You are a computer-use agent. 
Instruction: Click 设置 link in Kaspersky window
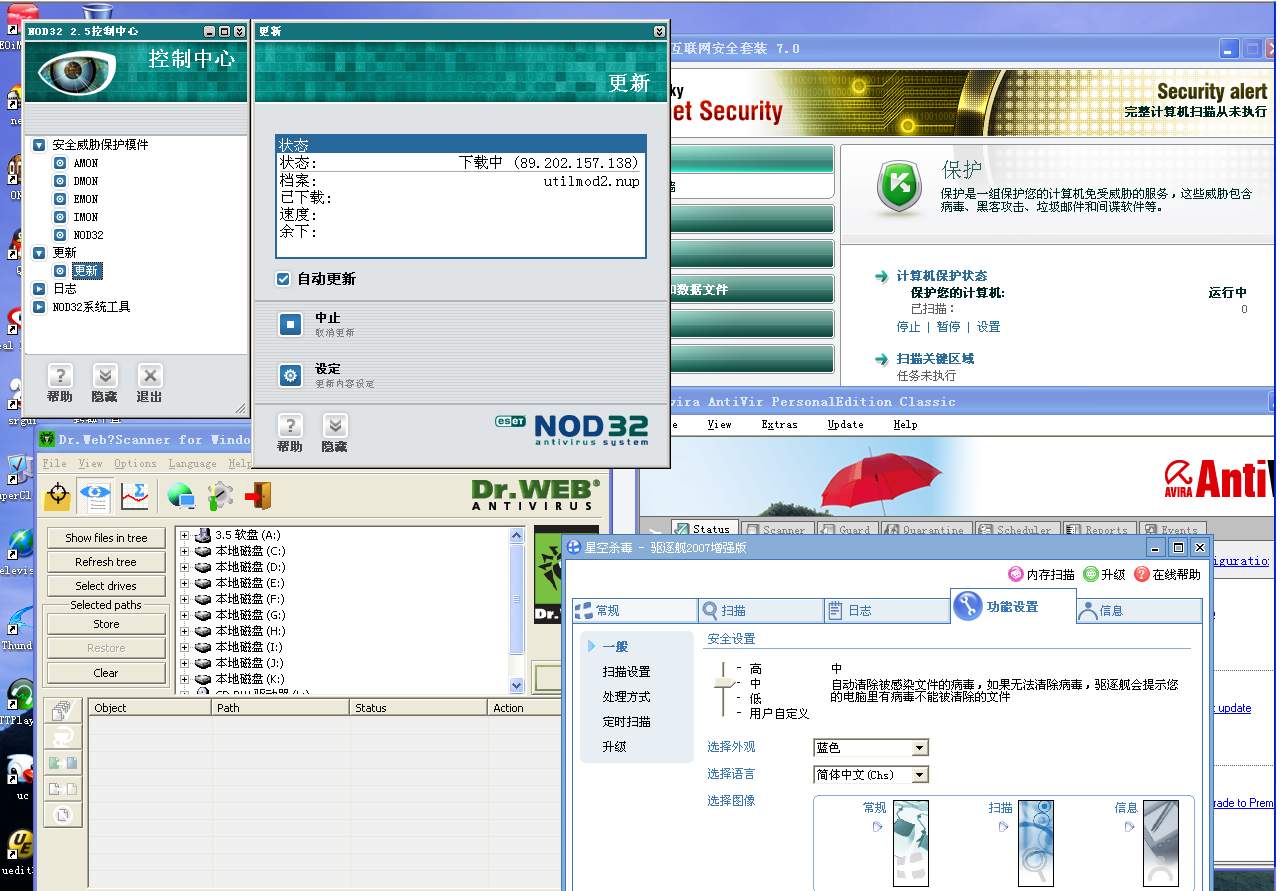tap(988, 327)
